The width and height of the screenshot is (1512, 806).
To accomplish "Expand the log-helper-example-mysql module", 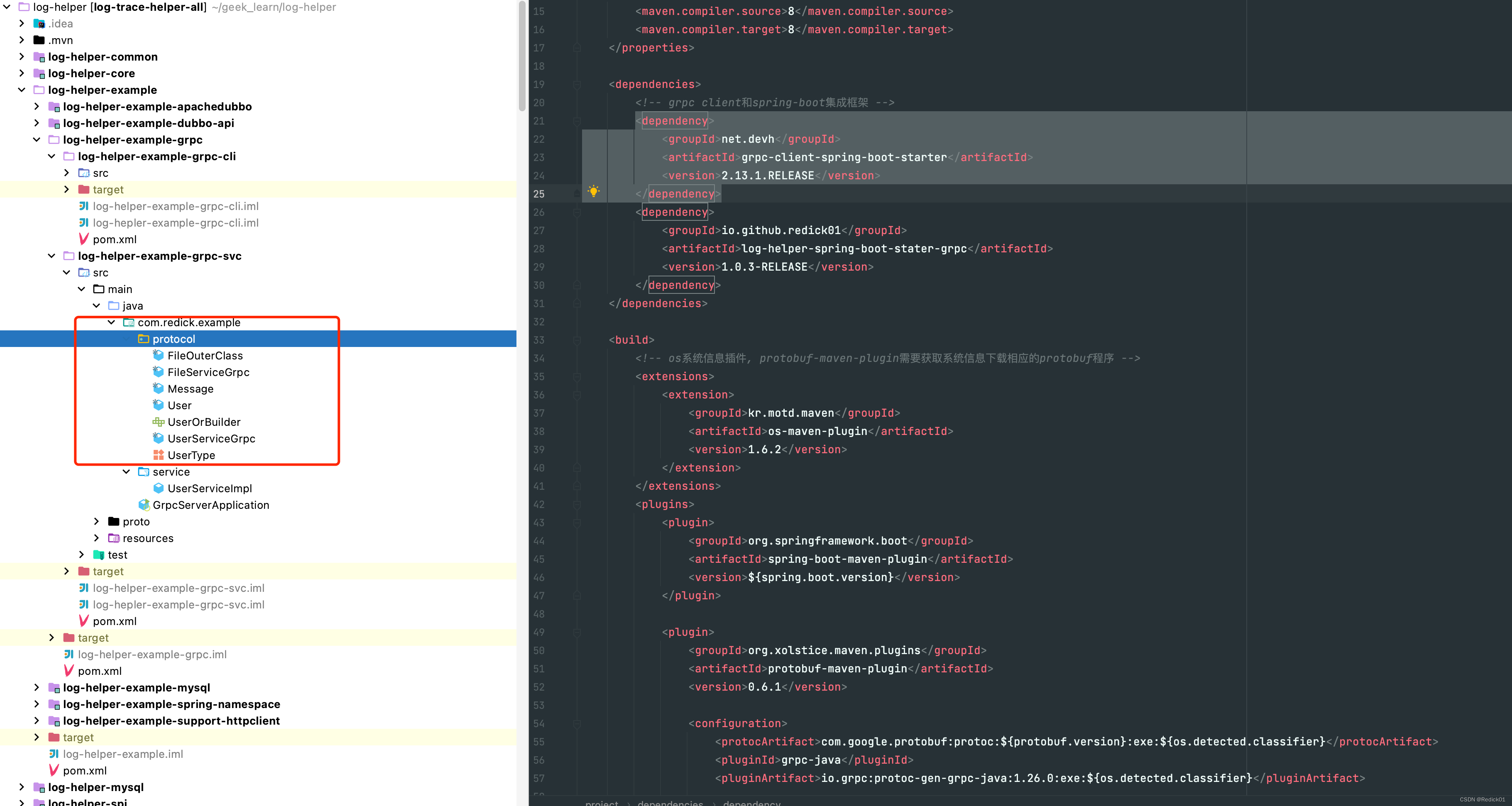I will pos(37,687).
